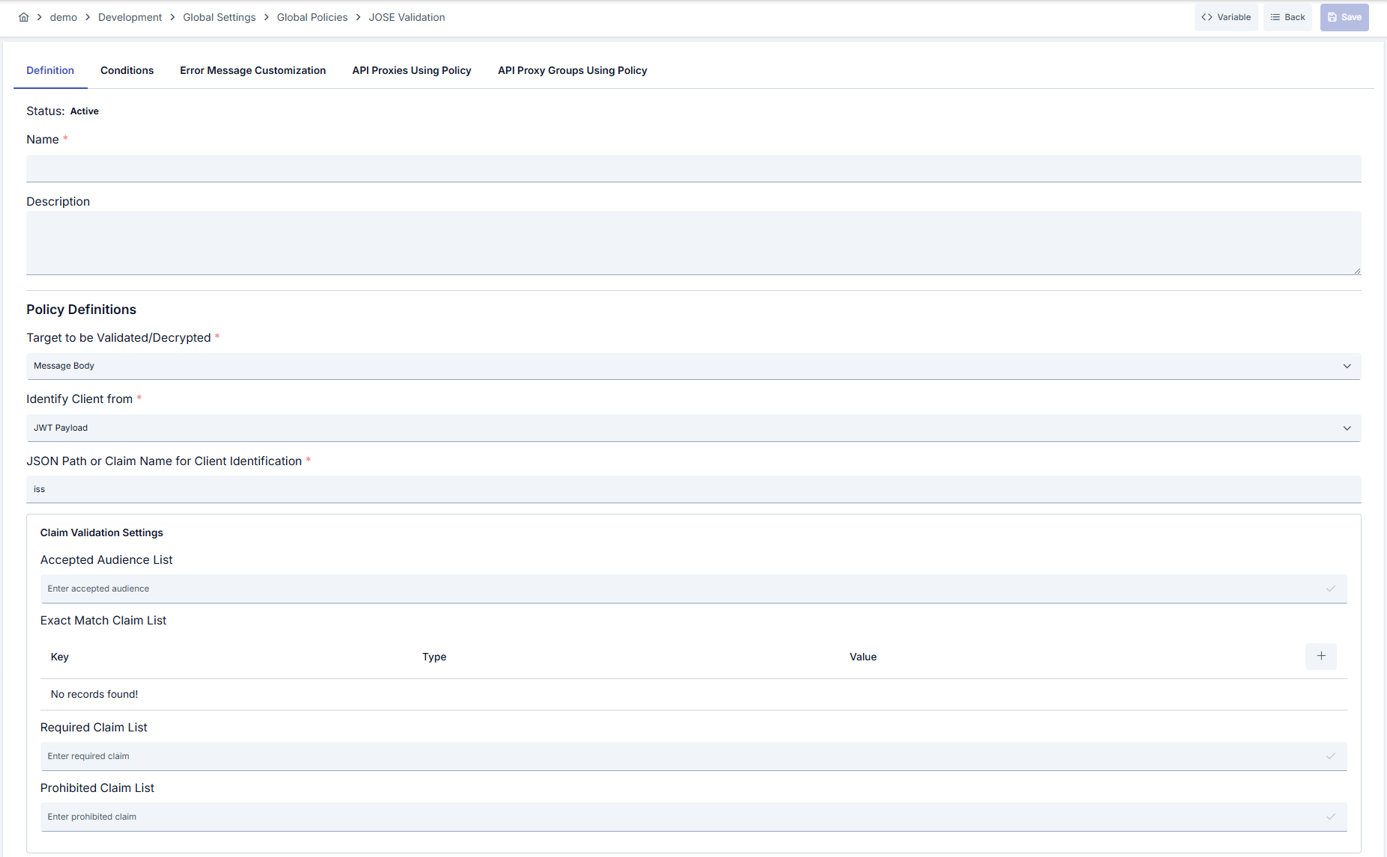Switch to the Conditions tab
Viewport: 1387px width, 857px height.
127,71
